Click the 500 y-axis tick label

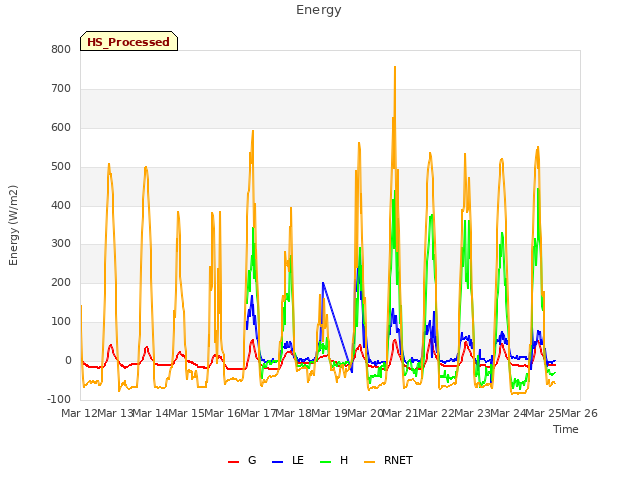coord(61,167)
